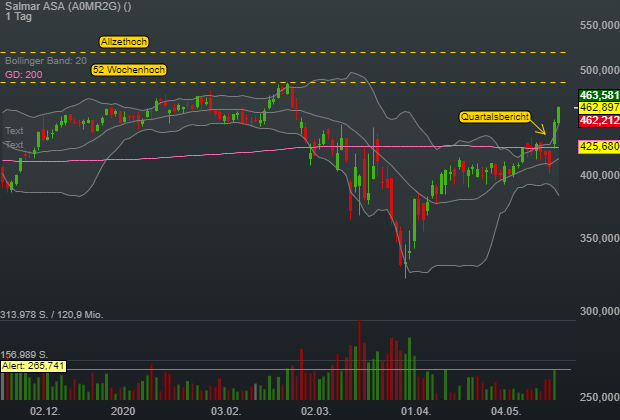Click the 350,000 price axis label
The height and width of the screenshot is (420, 620).
pyautogui.click(x=600, y=238)
